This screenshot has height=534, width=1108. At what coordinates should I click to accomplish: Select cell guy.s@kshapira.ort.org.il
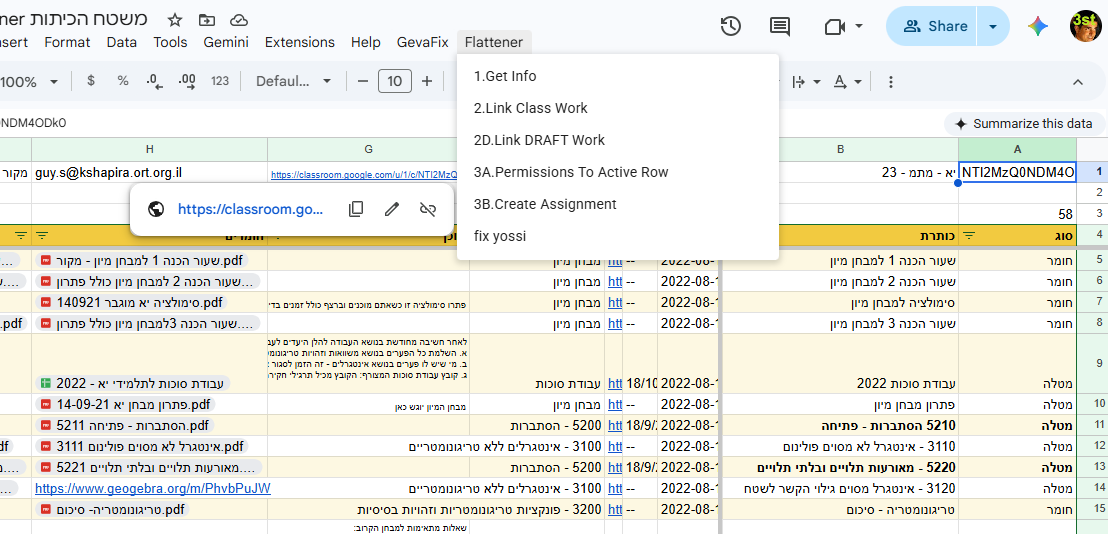click(x=149, y=172)
